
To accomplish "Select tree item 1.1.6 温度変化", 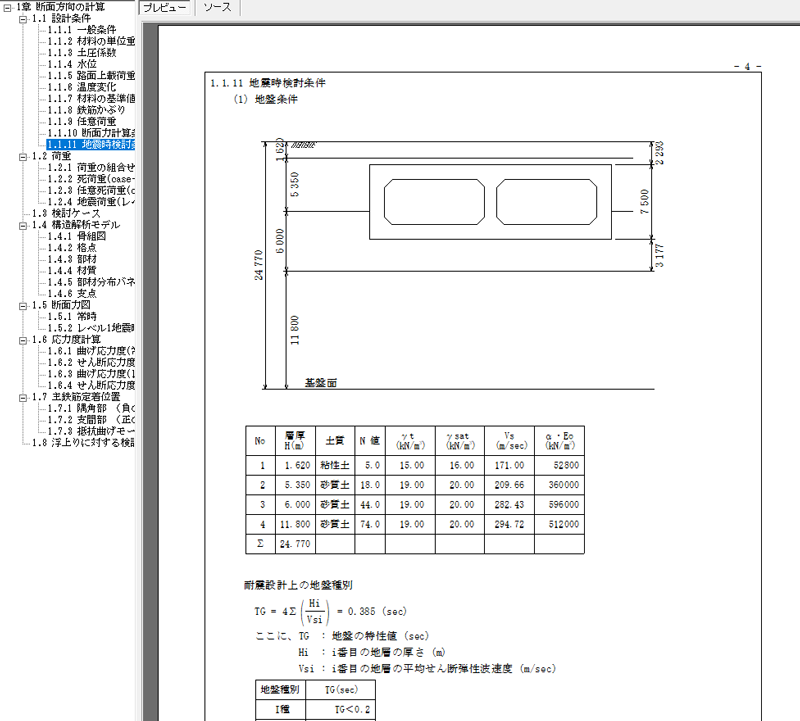I will [x=82, y=87].
